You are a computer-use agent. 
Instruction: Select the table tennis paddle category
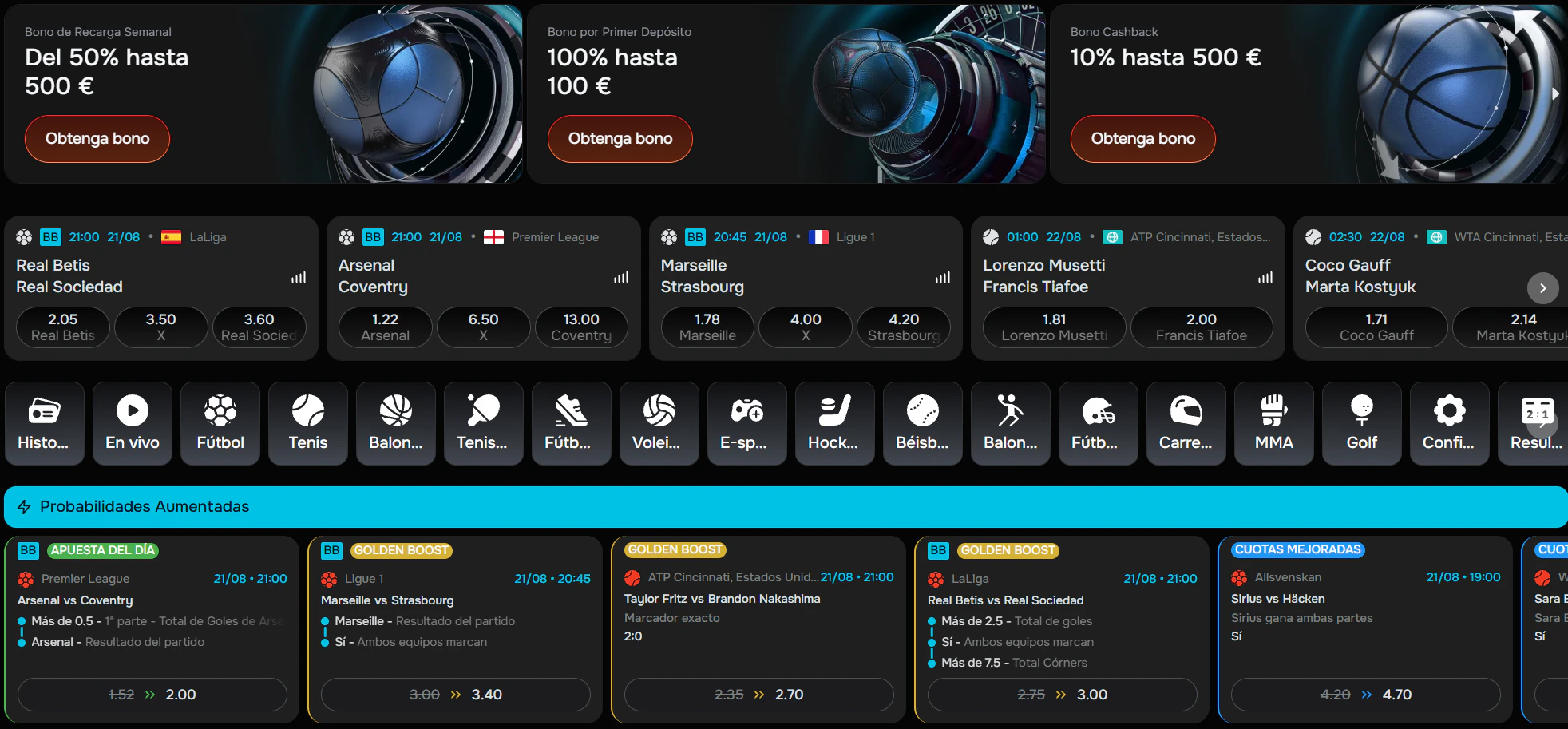pyautogui.click(x=484, y=423)
